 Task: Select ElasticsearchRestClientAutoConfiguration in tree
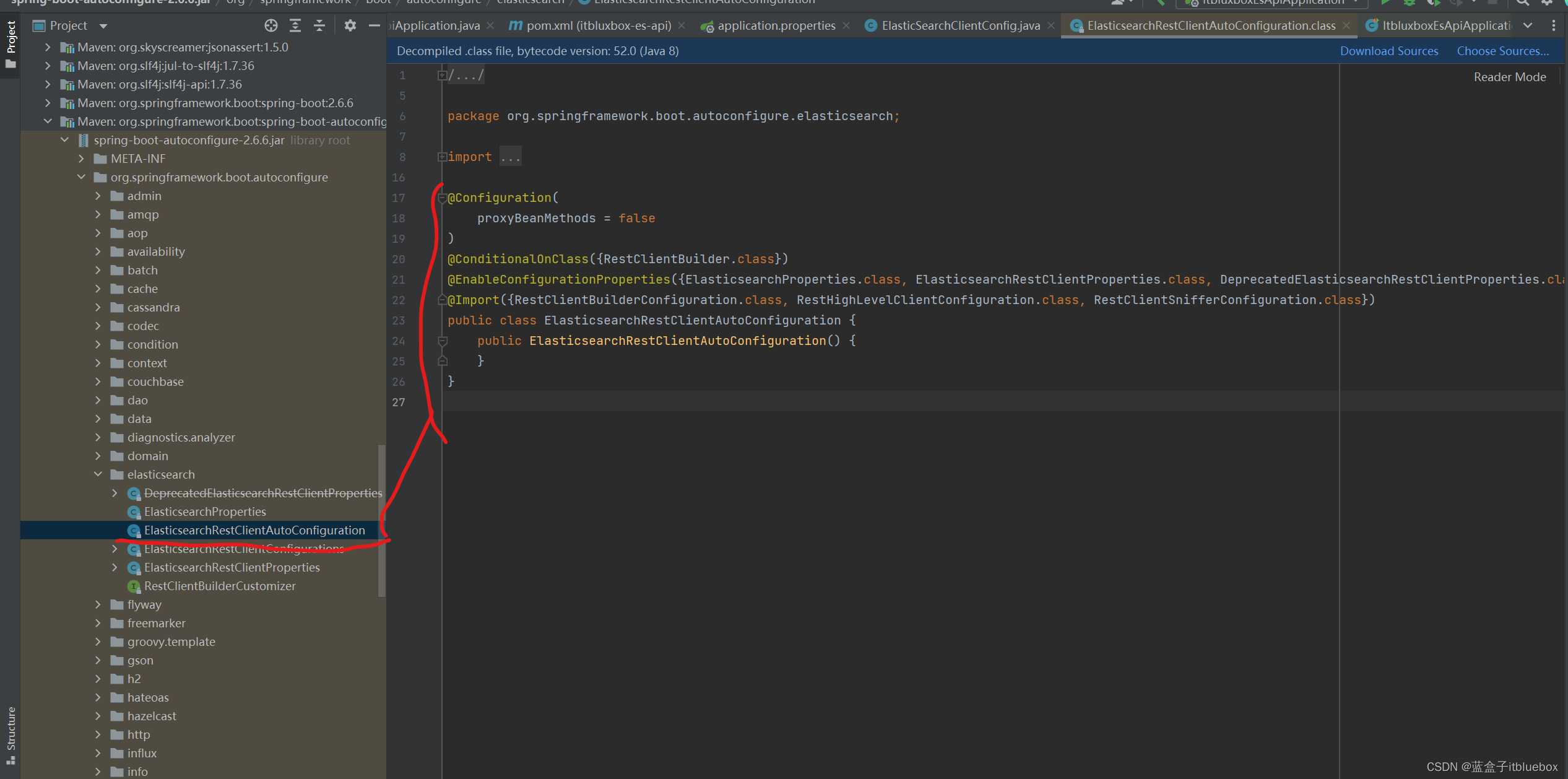(254, 530)
